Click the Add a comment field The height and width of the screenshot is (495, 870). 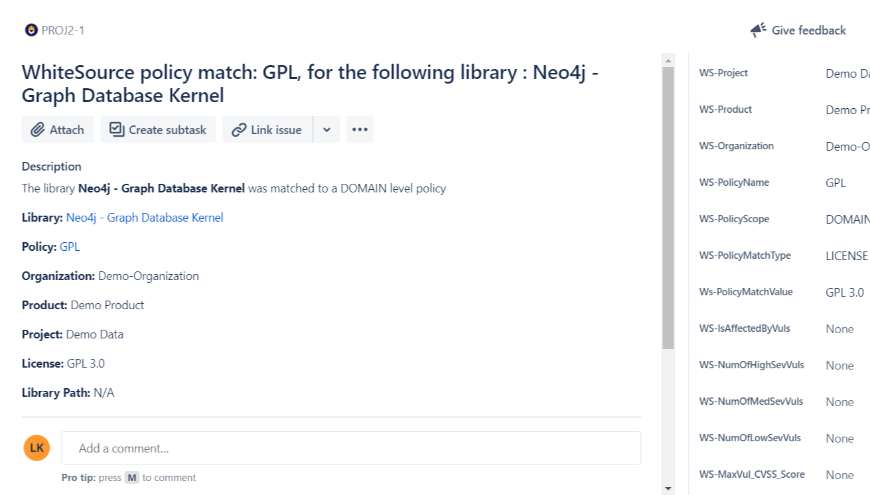tap(351, 448)
